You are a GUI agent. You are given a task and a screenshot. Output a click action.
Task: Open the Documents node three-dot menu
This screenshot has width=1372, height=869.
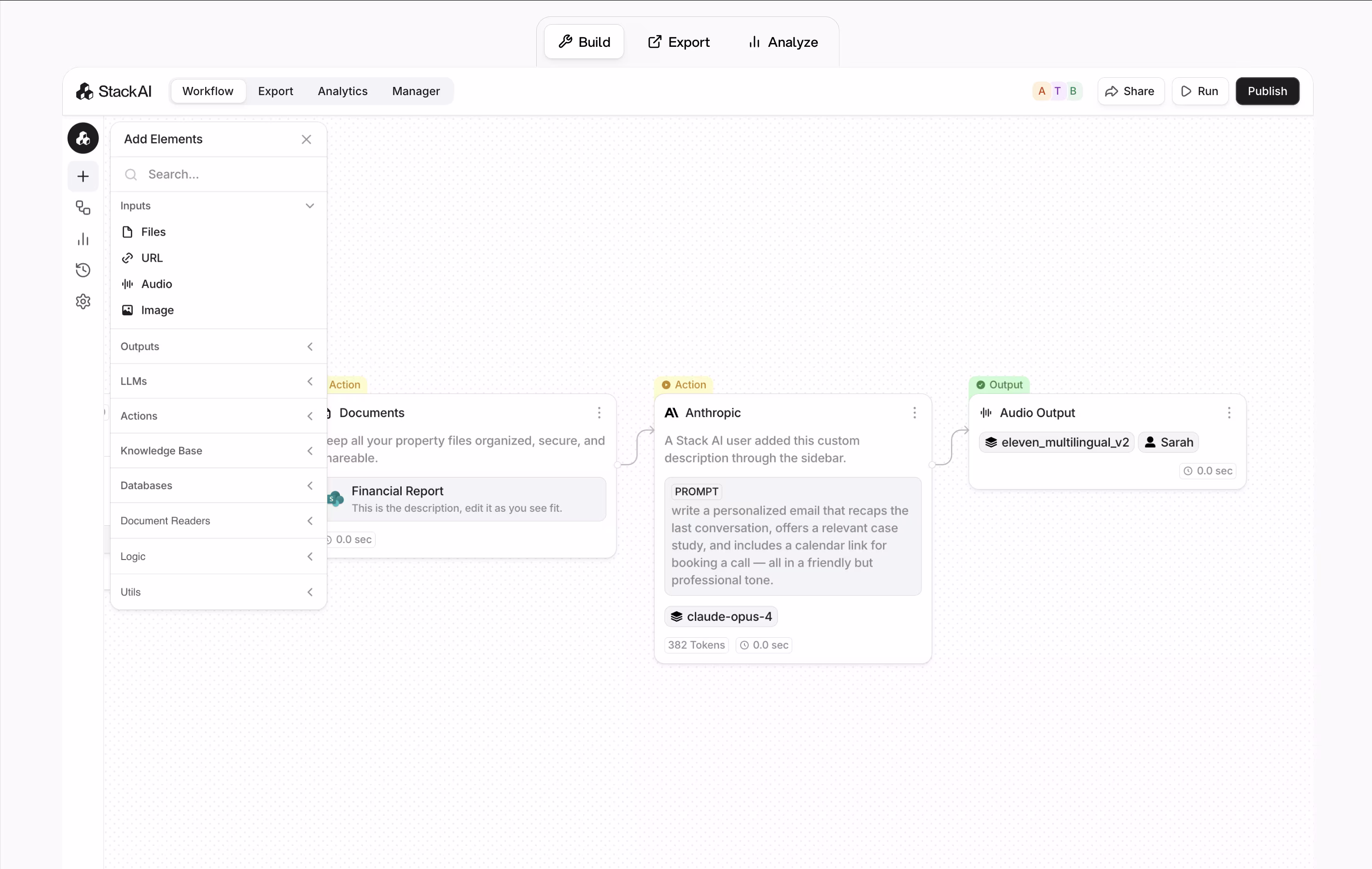[x=599, y=413]
